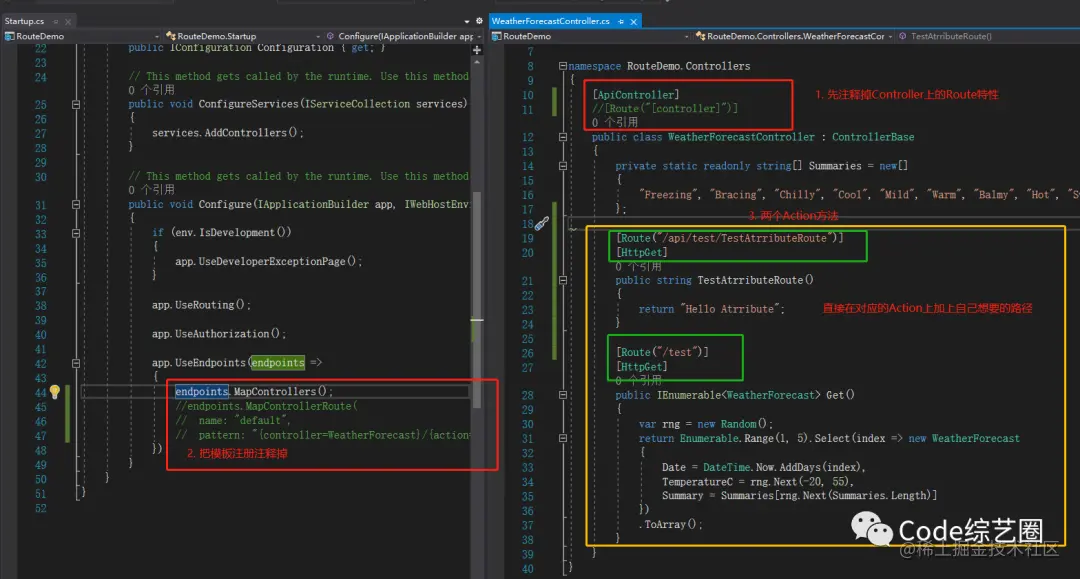Open the RouteDemo project dropdown in Startup.cs pane

click(x=82, y=36)
